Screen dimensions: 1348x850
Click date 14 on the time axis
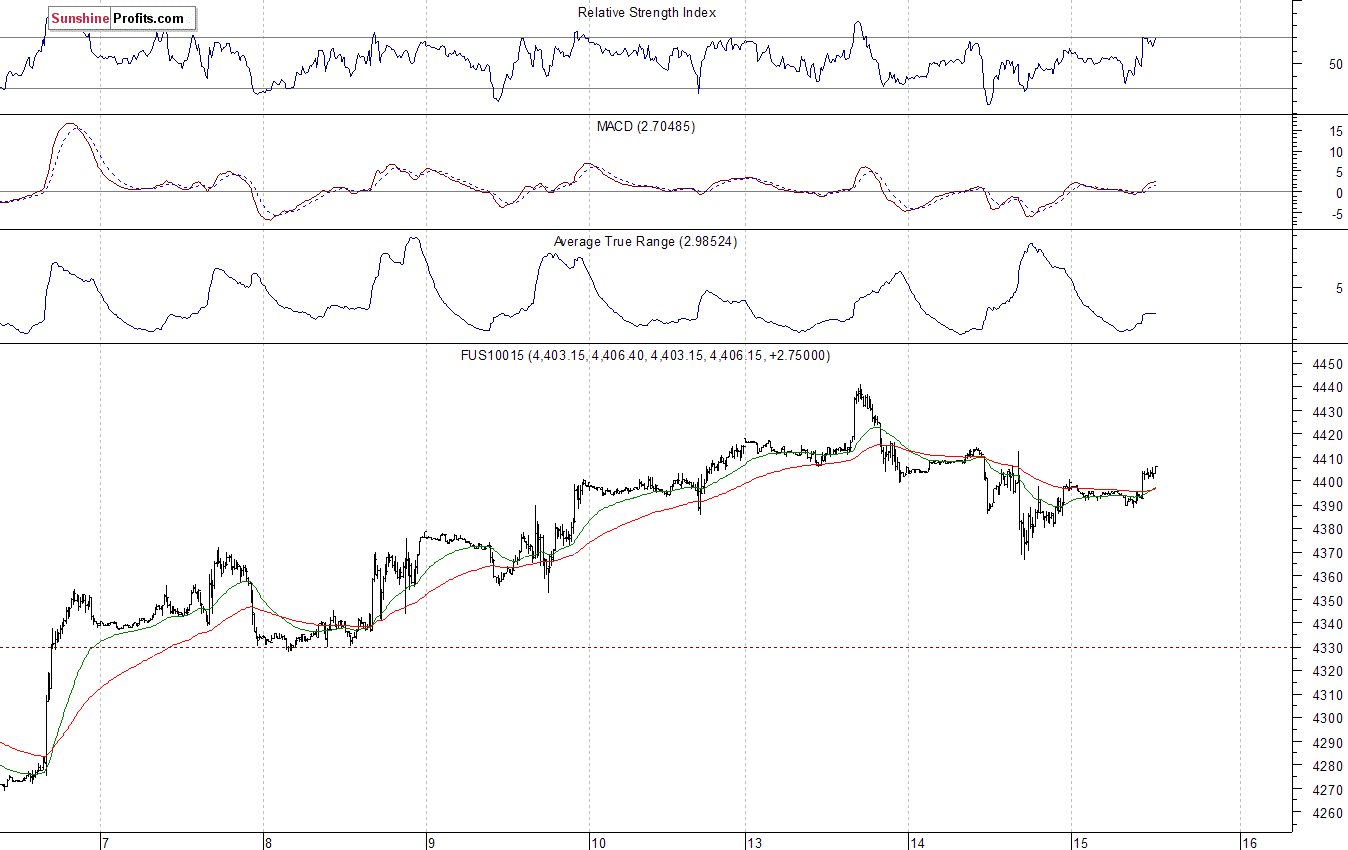coord(918,842)
